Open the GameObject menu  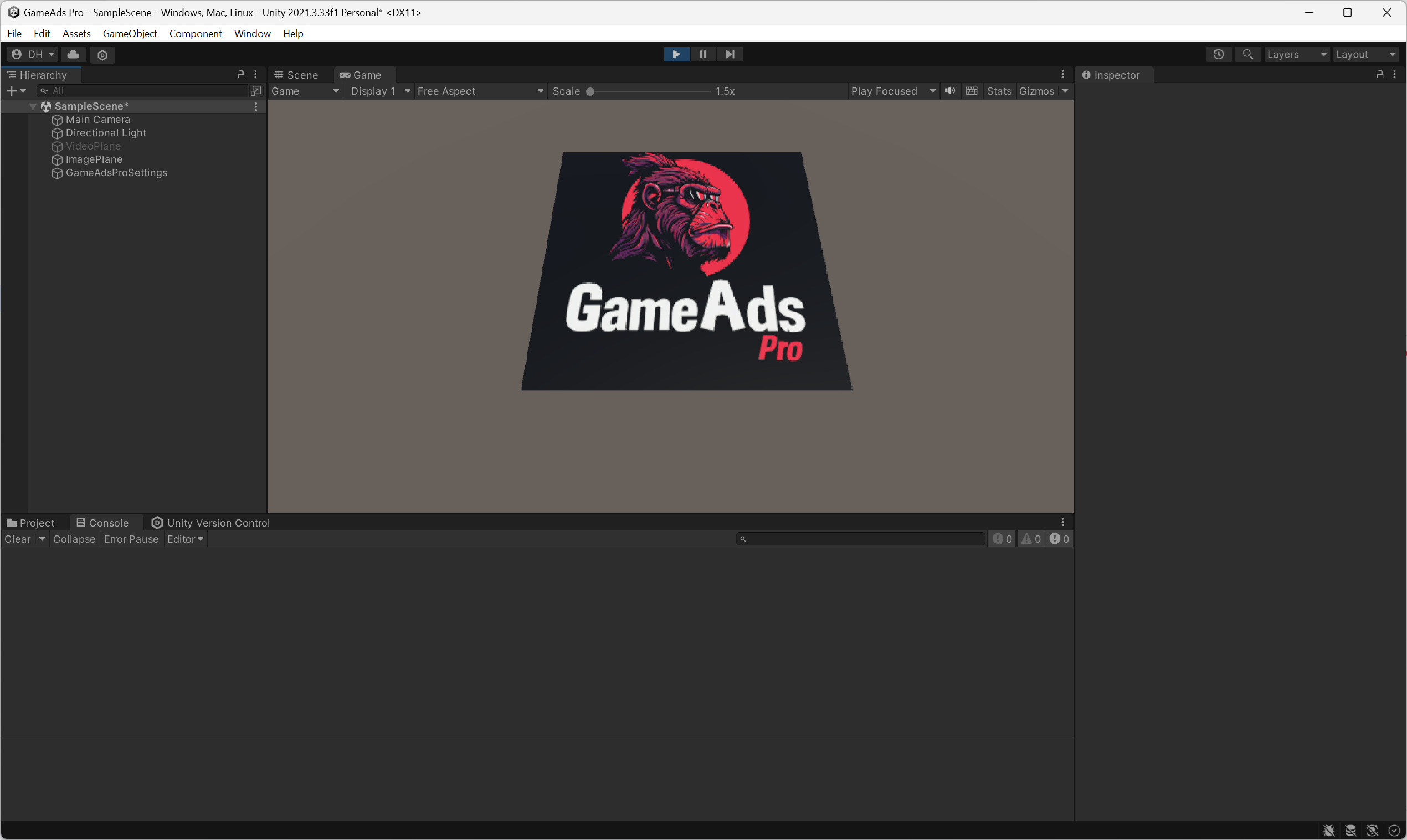tap(130, 33)
